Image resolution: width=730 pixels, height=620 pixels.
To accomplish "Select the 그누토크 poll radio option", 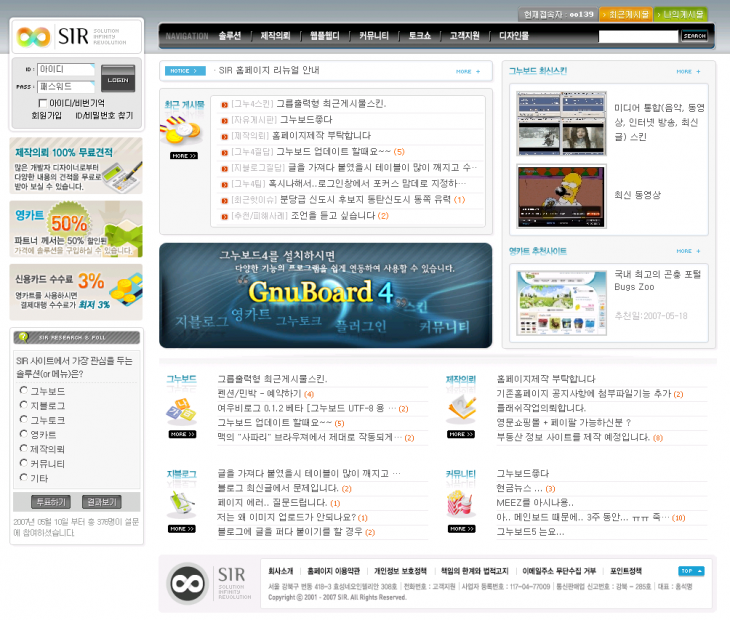I will 23,419.
